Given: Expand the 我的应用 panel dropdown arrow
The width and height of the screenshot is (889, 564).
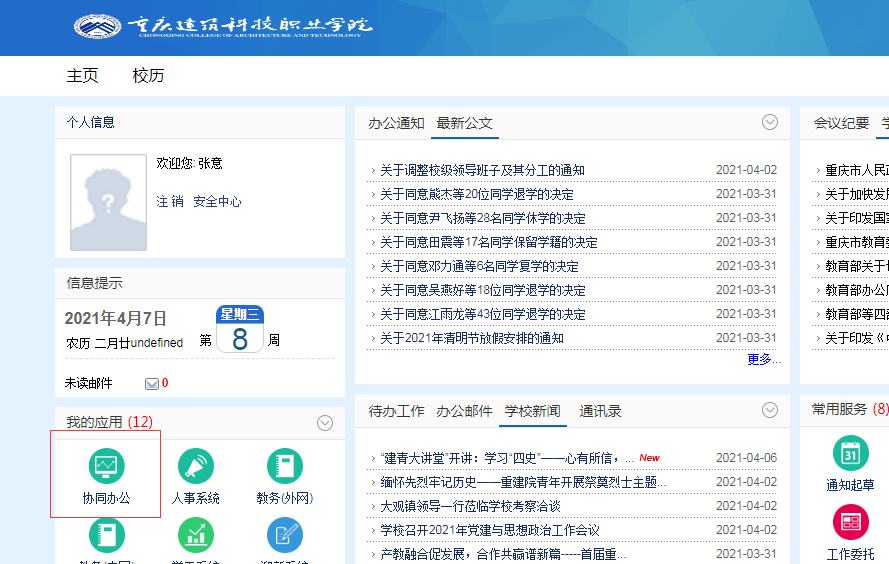Looking at the screenshot, I should point(325,423).
